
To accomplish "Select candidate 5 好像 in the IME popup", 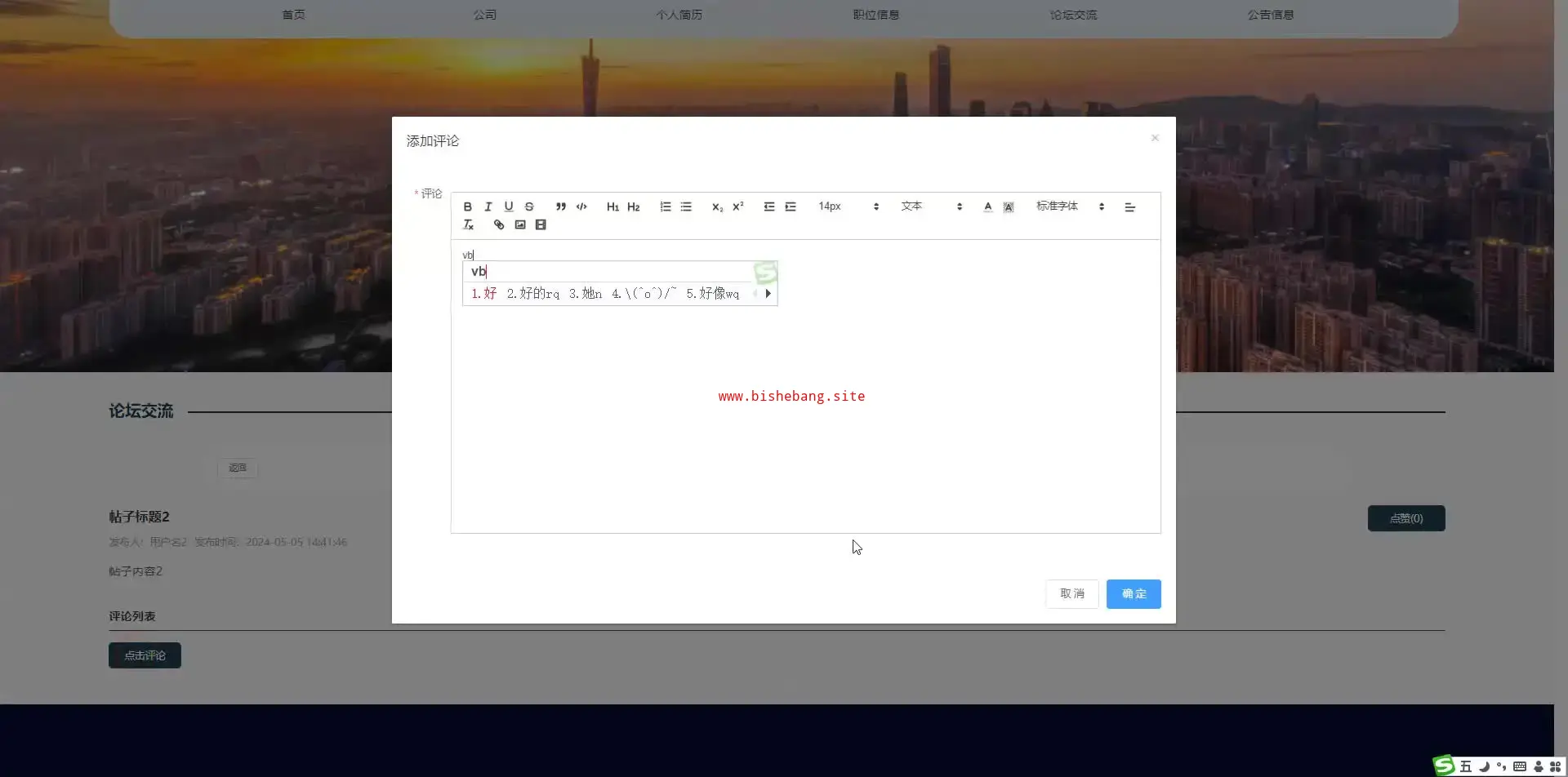I will pos(712,293).
